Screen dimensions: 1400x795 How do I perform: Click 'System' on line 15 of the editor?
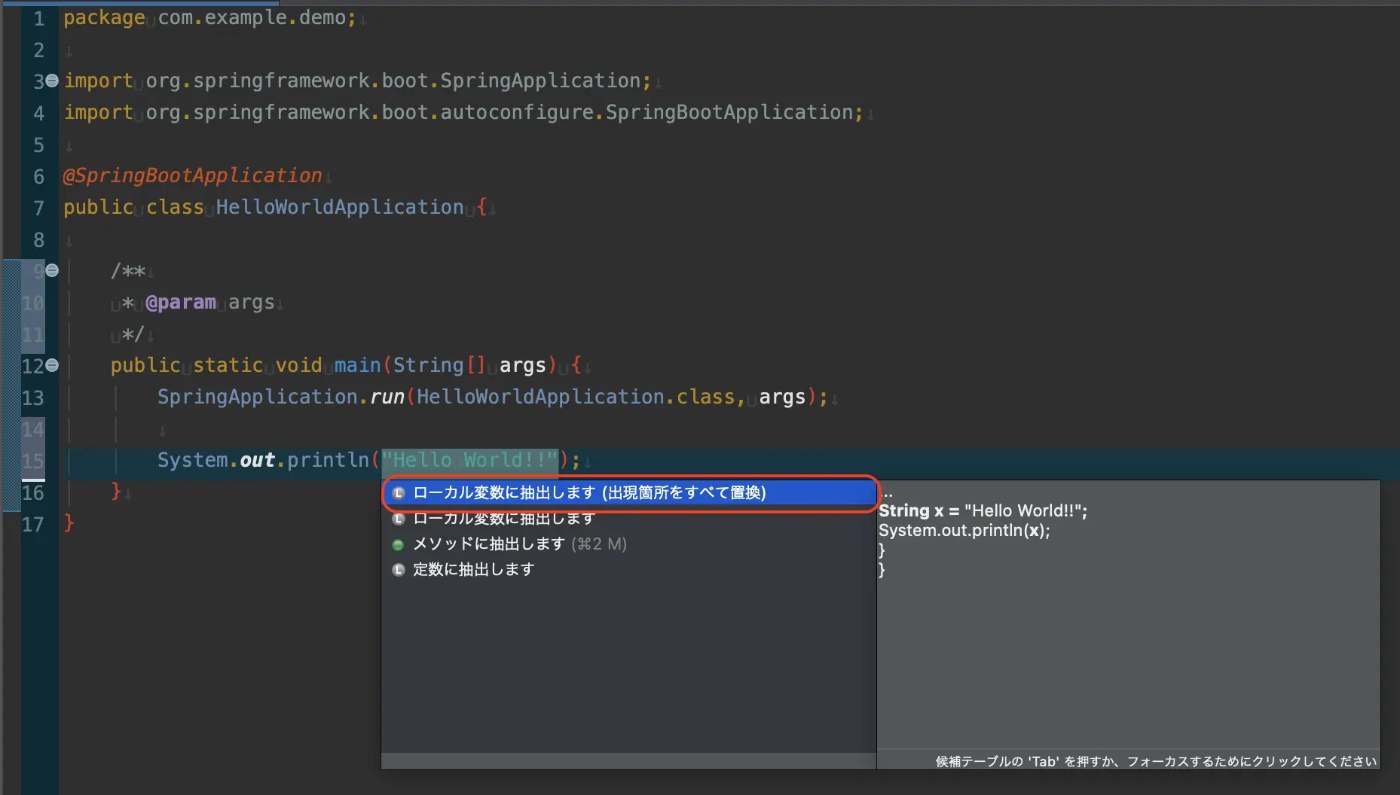pos(192,460)
